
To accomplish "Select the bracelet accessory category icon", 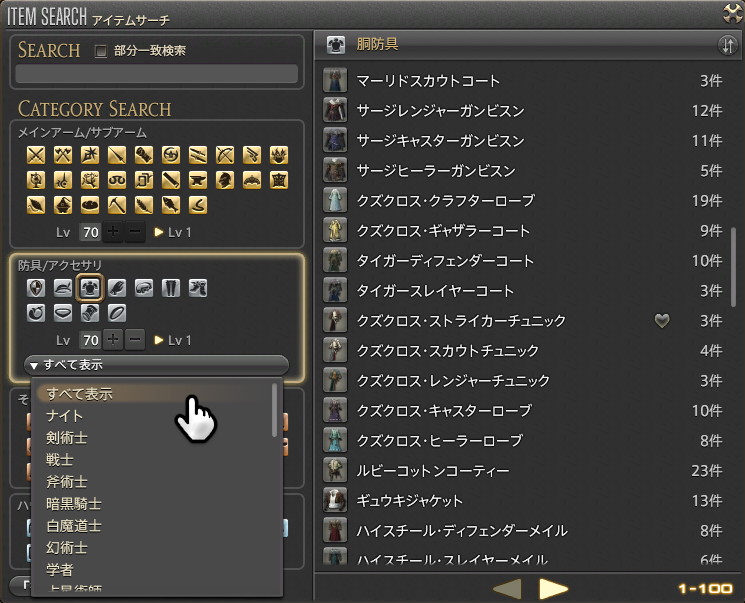I will 90,313.
